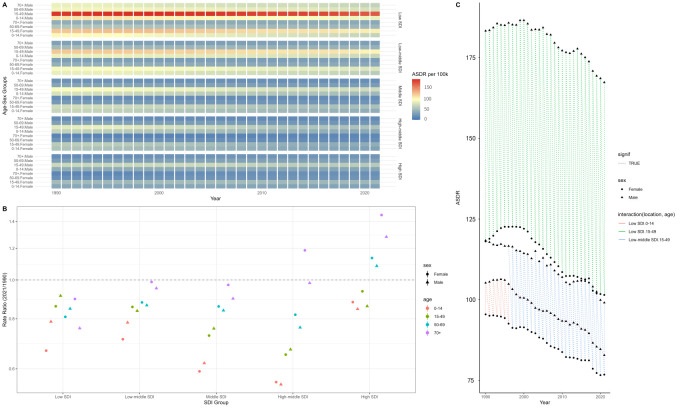Click the 'Year' axis title below heatmap
This screenshot has height=408, width=680.
(x=215, y=198)
